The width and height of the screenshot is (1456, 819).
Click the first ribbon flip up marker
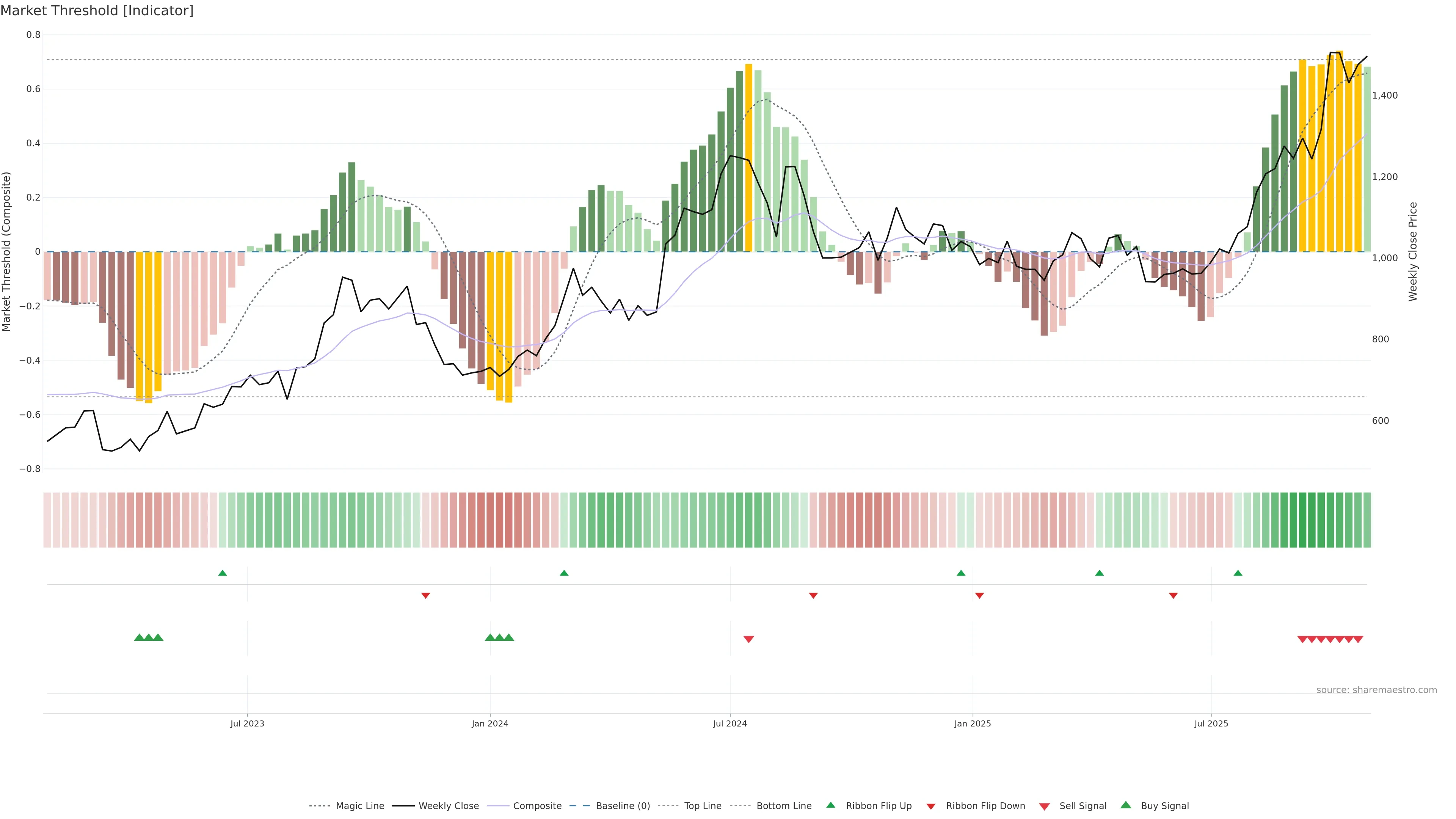[222, 573]
